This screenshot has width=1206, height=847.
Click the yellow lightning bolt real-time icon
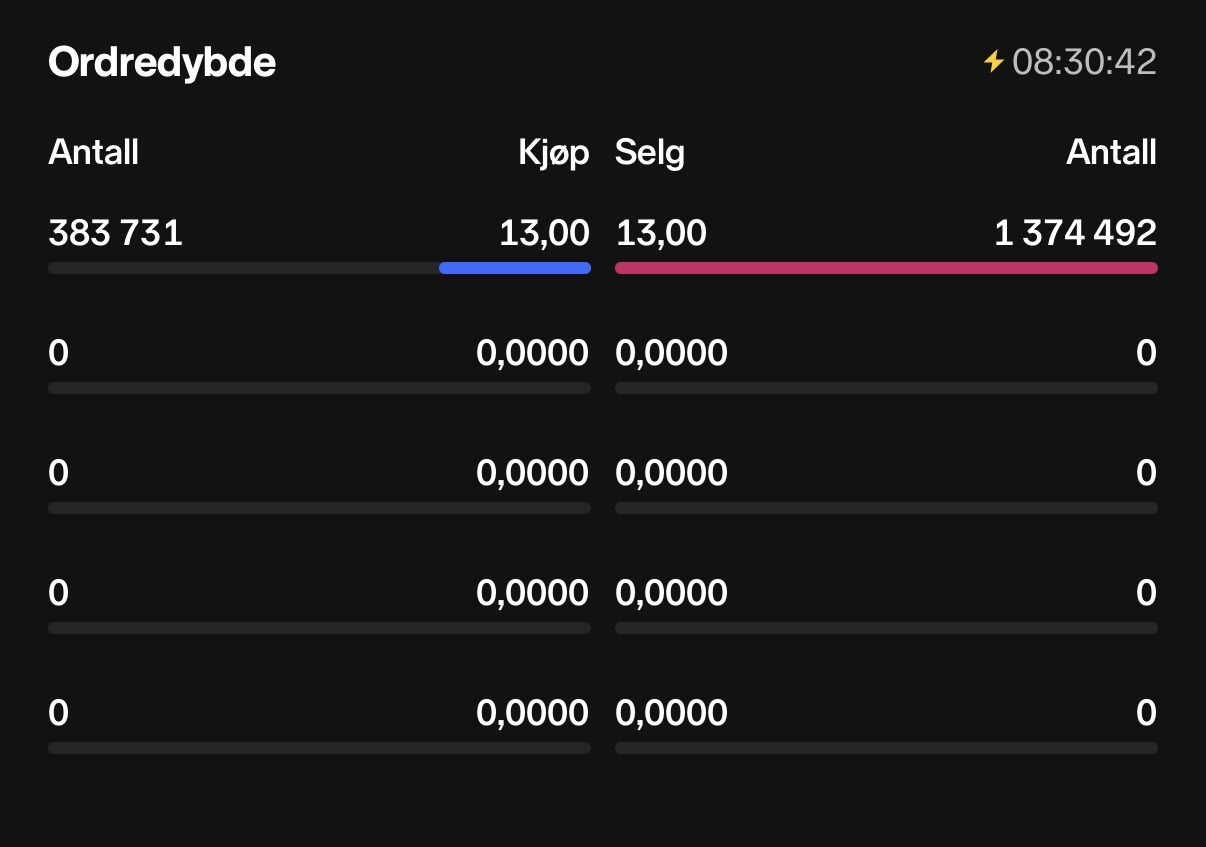pos(993,62)
